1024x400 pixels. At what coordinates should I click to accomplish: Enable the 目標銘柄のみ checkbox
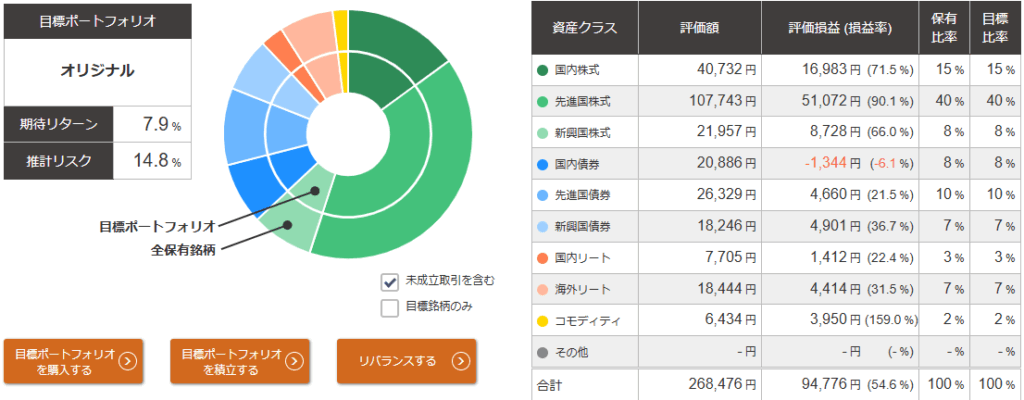[x=390, y=307]
